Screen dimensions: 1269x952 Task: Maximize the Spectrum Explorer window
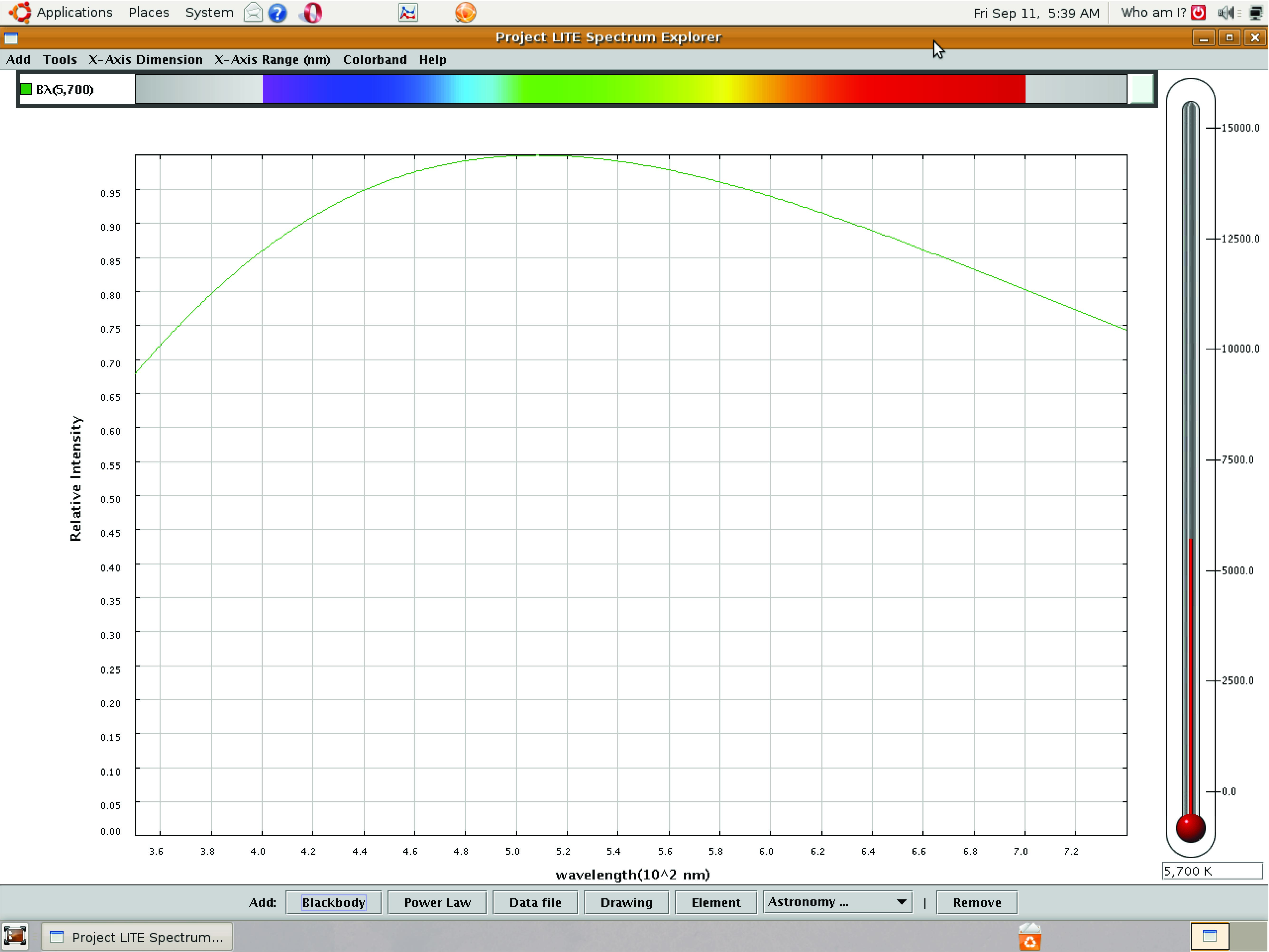point(1229,38)
